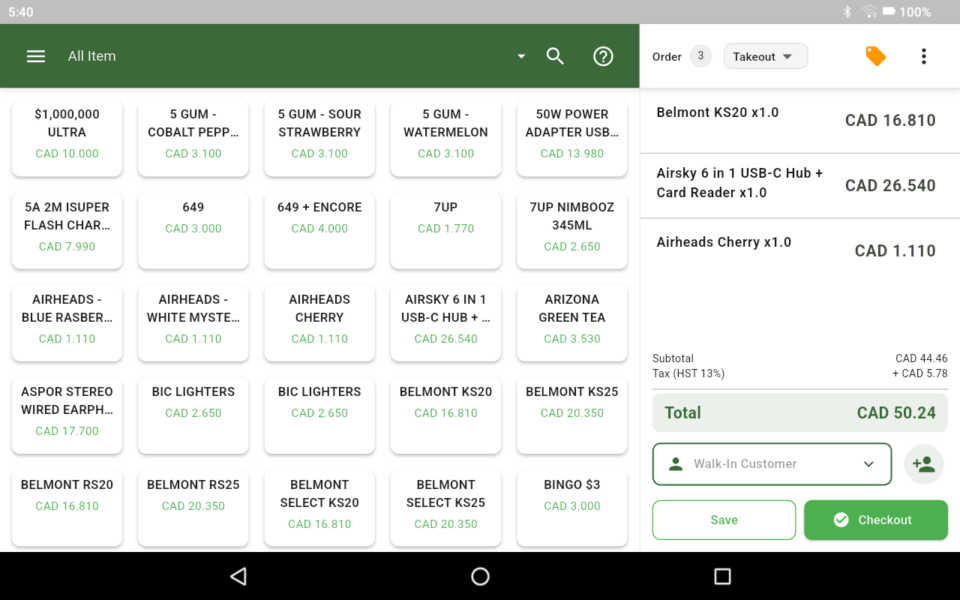Add $1,000,000 ULTRA item
The width and height of the screenshot is (960, 600).
point(67,138)
